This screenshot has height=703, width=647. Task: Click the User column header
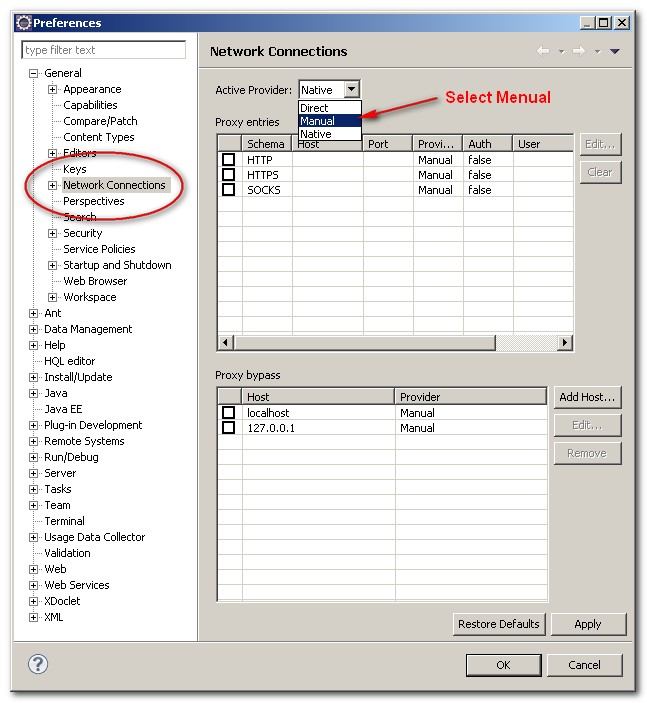coord(543,144)
